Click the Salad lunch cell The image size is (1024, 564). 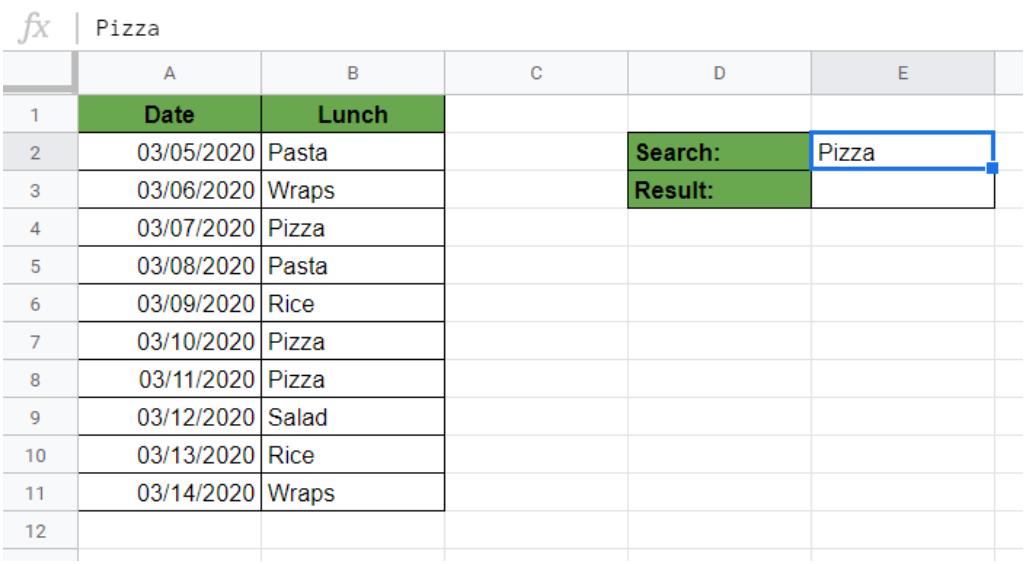click(x=352, y=418)
